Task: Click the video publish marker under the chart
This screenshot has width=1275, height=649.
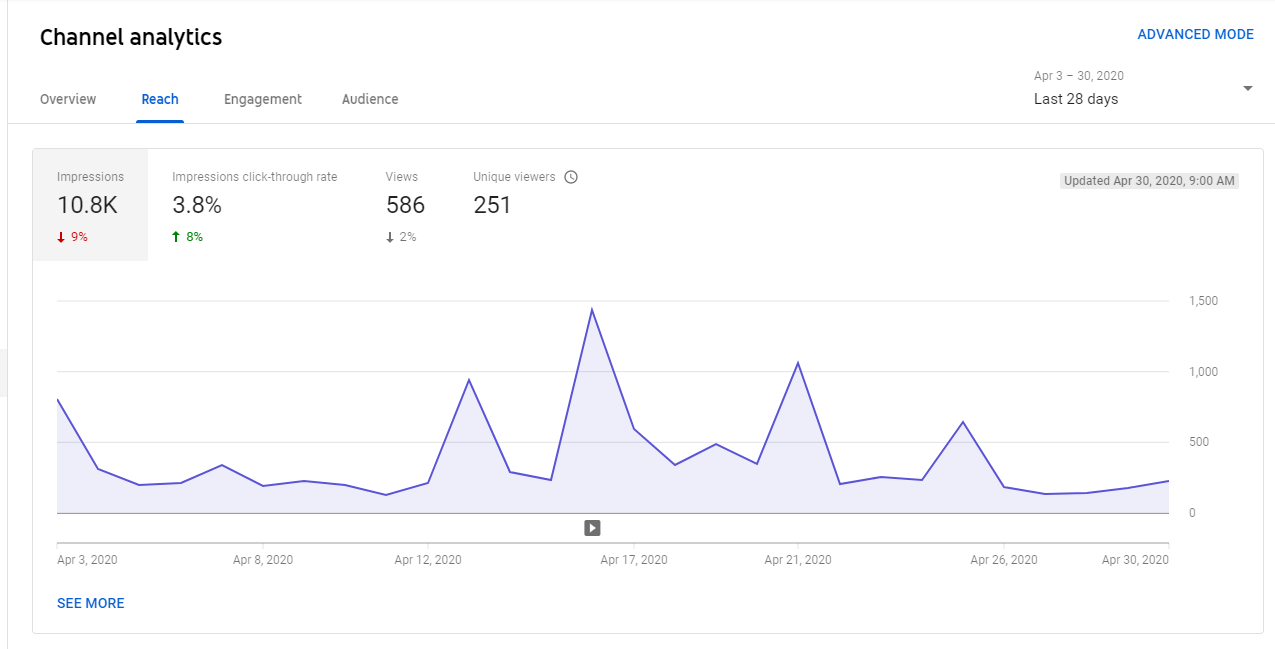Action: [592, 528]
